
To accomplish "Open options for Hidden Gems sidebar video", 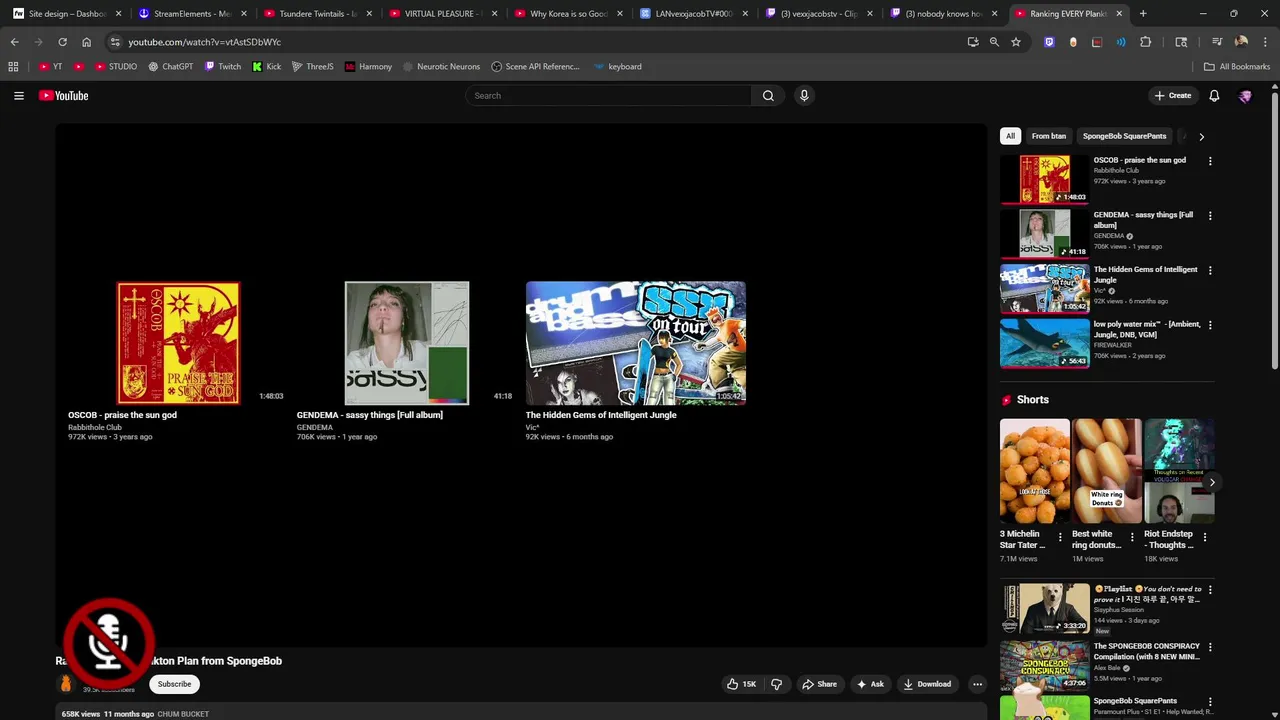I will point(1210,270).
